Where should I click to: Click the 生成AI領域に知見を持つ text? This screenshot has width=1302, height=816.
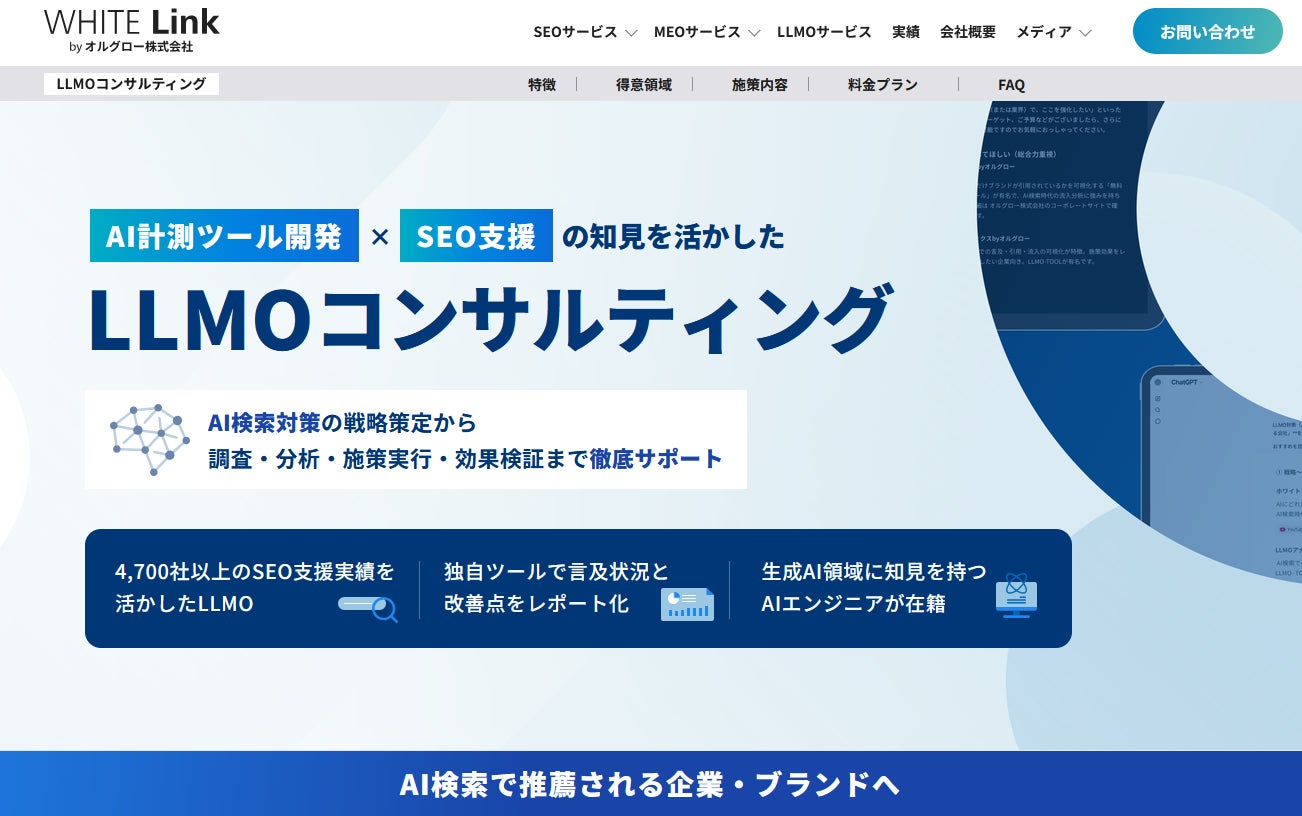874,572
